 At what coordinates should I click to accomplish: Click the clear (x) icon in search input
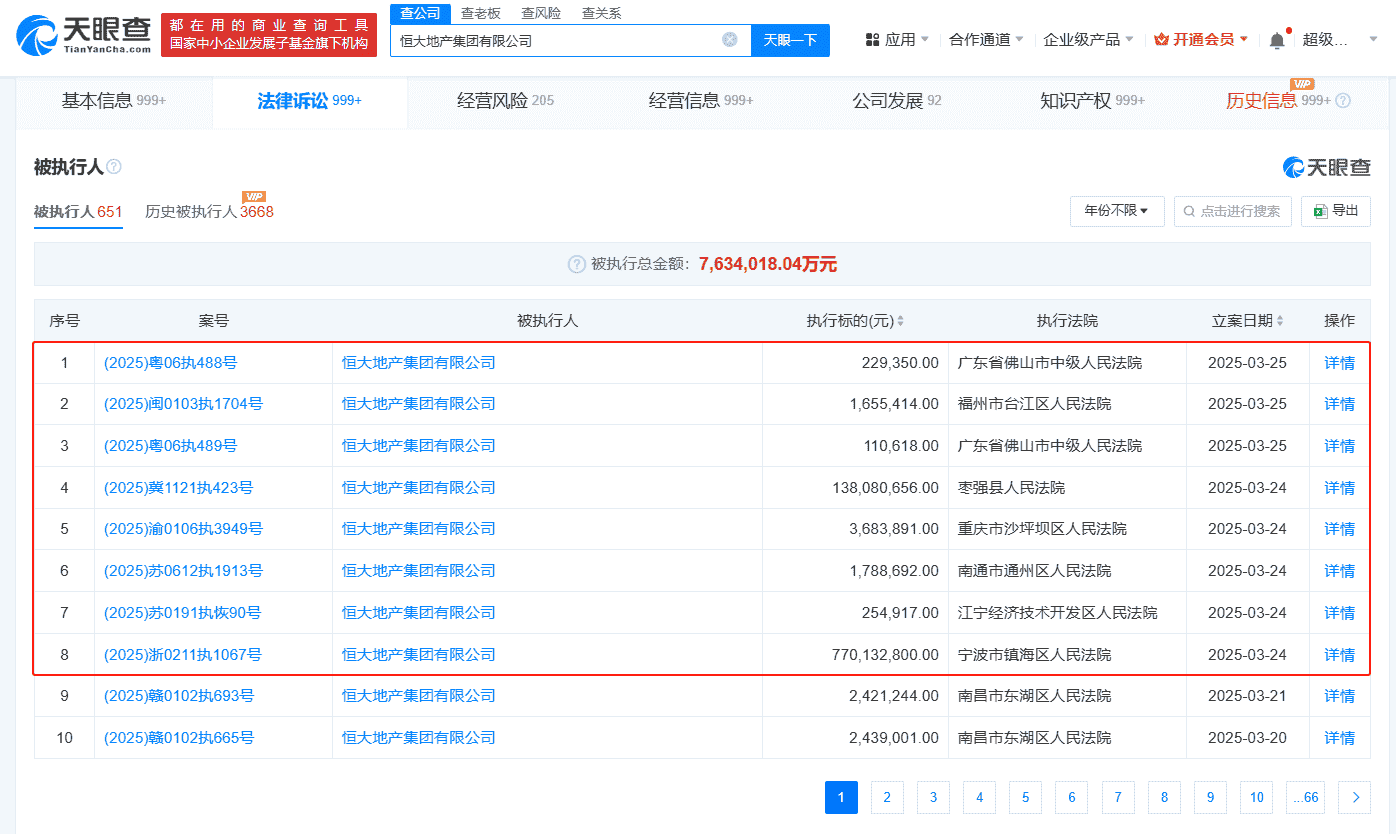(729, 40)
